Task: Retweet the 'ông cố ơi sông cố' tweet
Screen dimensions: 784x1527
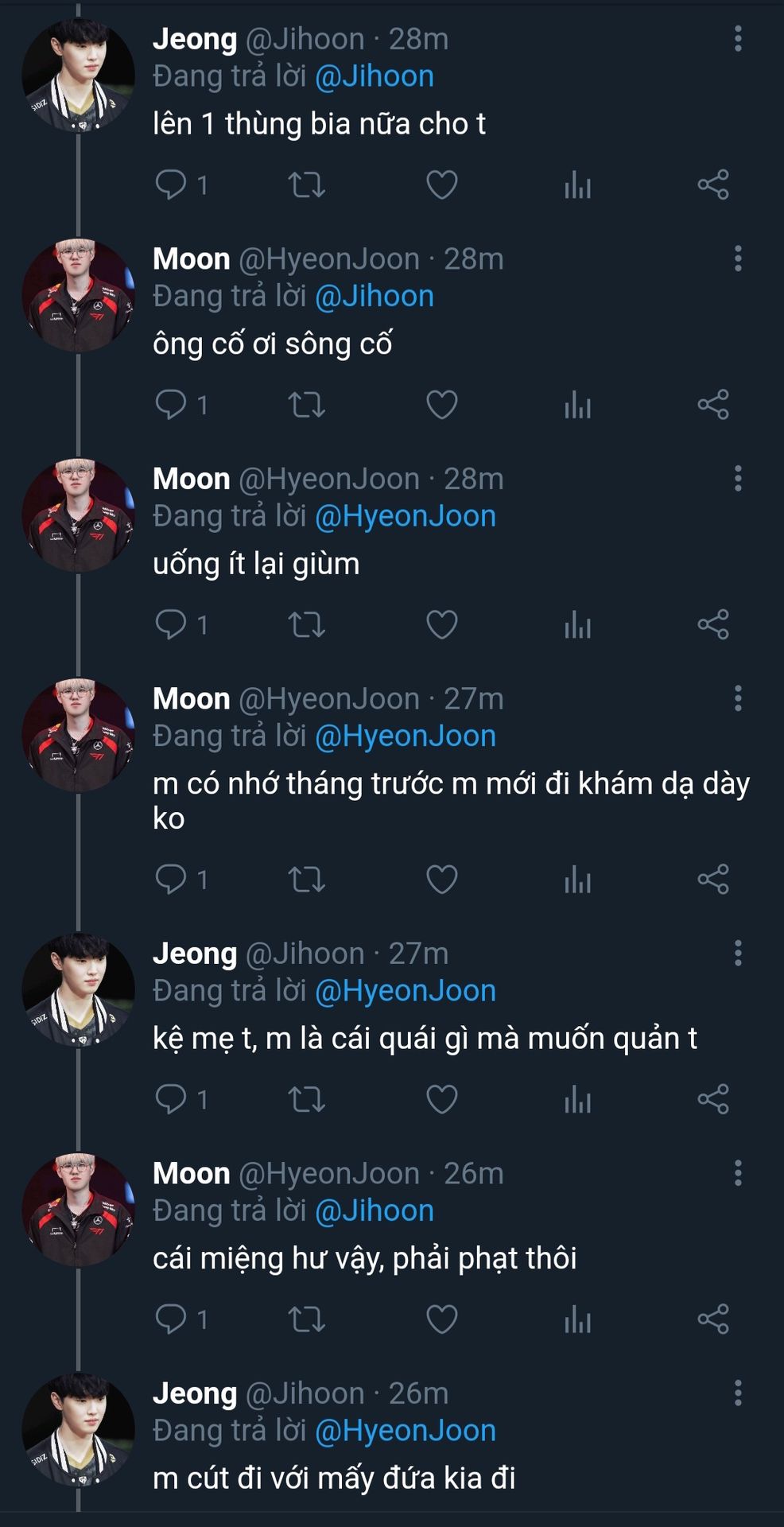Action: (306, 405)
